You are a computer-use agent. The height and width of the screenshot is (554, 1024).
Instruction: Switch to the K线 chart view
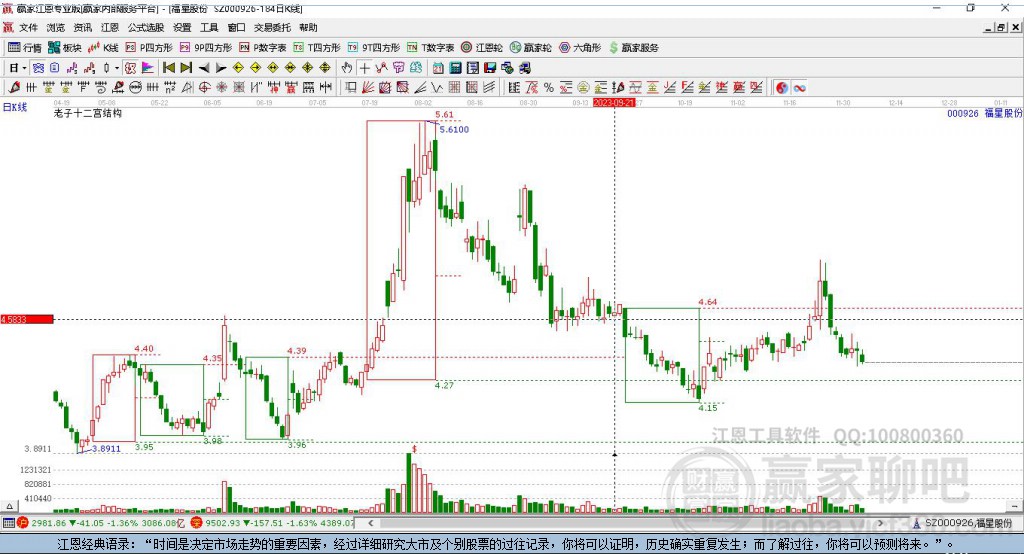103,48
